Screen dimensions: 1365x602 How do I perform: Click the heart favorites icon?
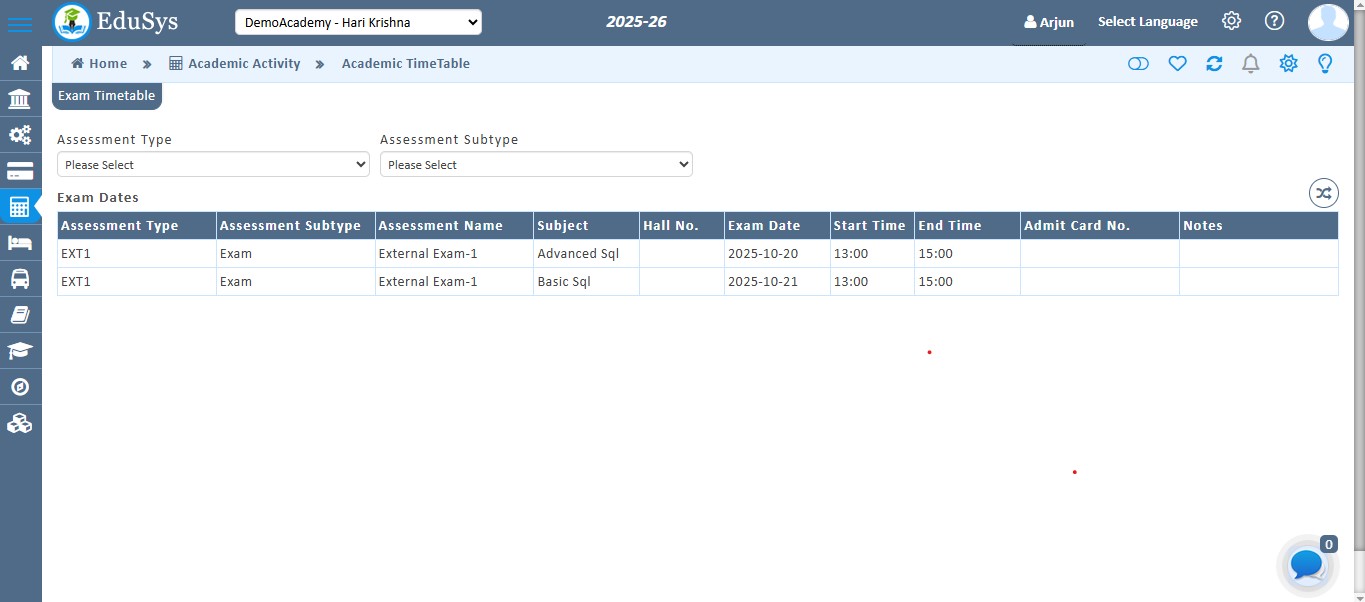tap(1178, 64)
